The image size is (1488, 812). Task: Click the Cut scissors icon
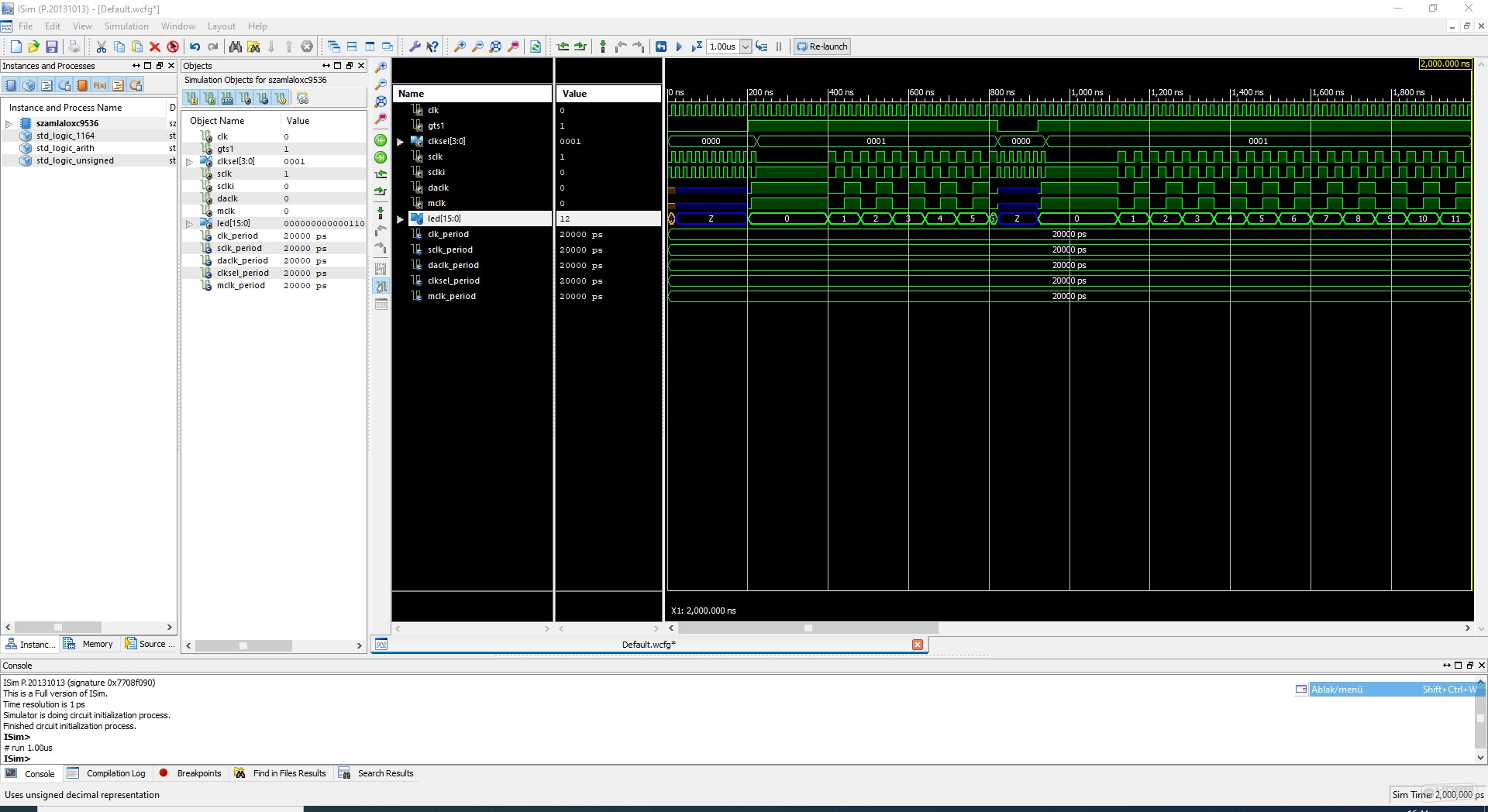pyautogui.click(x=101, y=46)
